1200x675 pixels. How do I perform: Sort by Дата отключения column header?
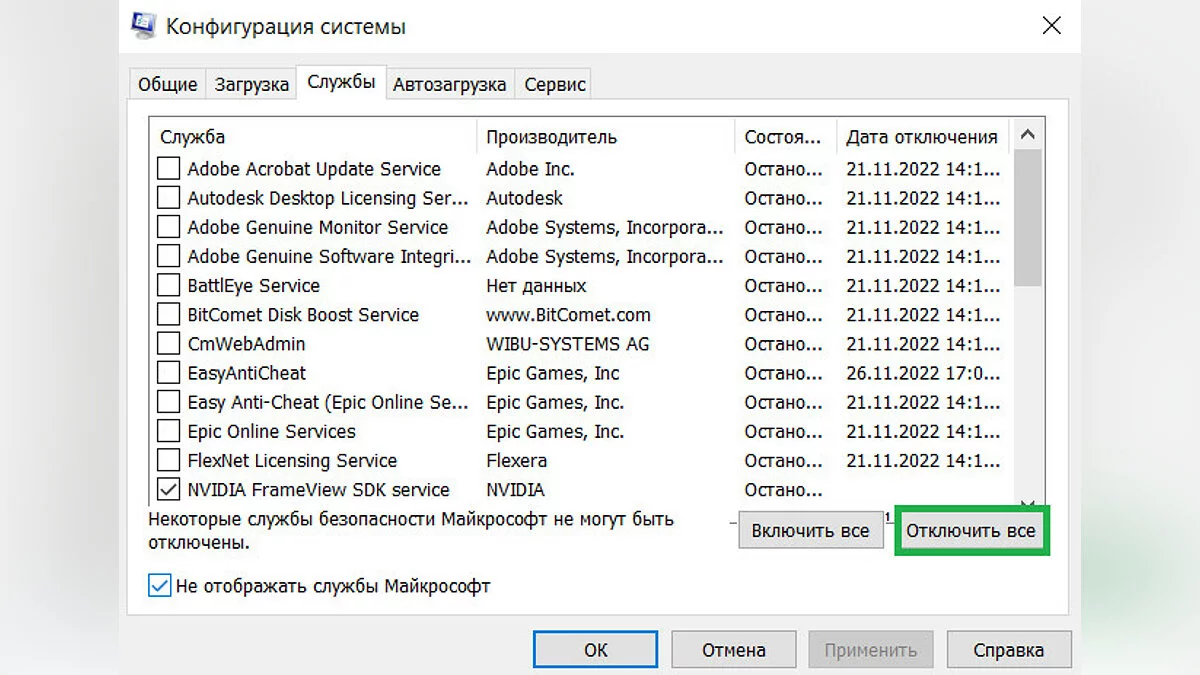(x=921, y=137)
